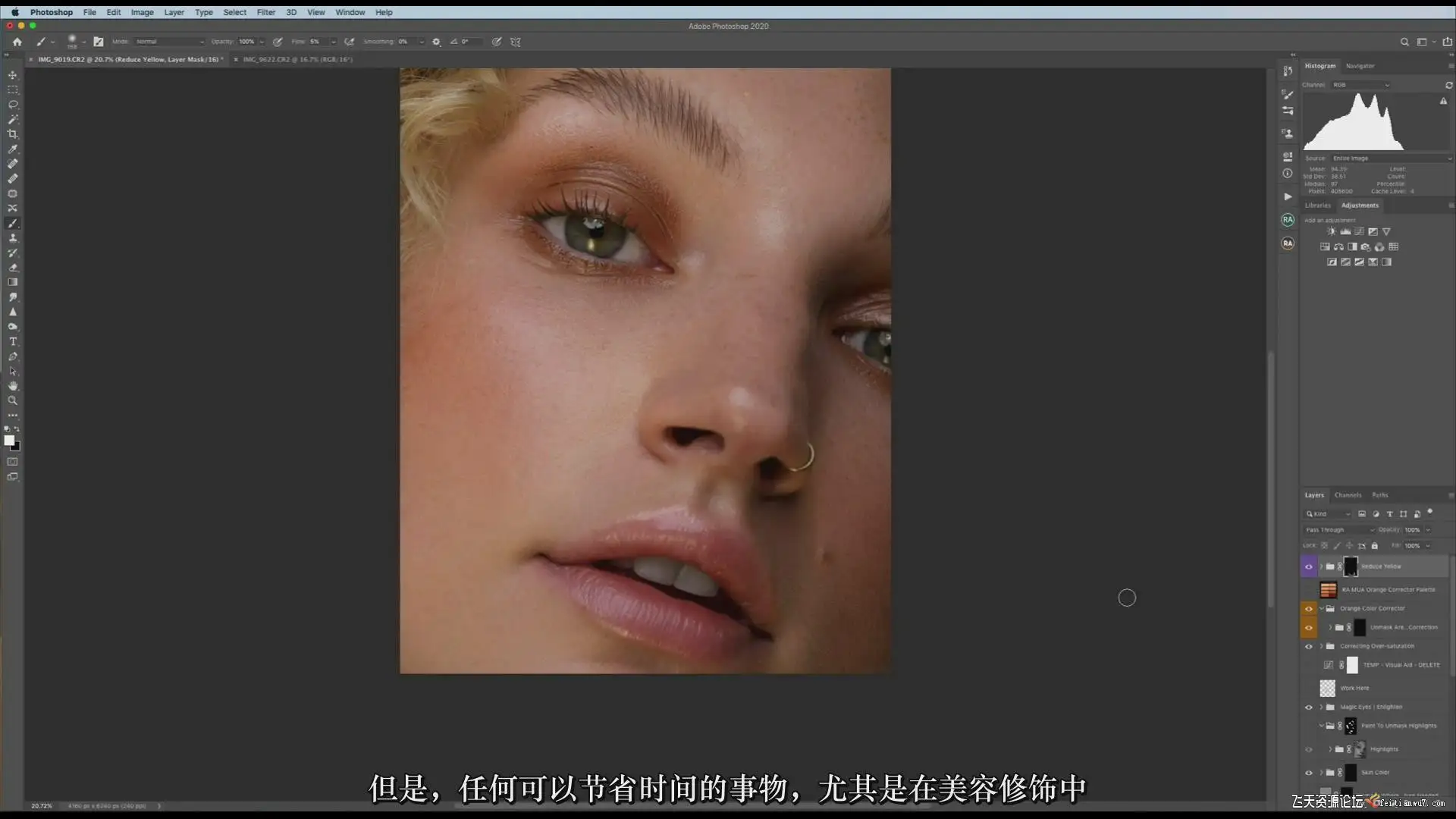Add Brightness/Contrast adjustment
1456x819 pixels.
1332,231
